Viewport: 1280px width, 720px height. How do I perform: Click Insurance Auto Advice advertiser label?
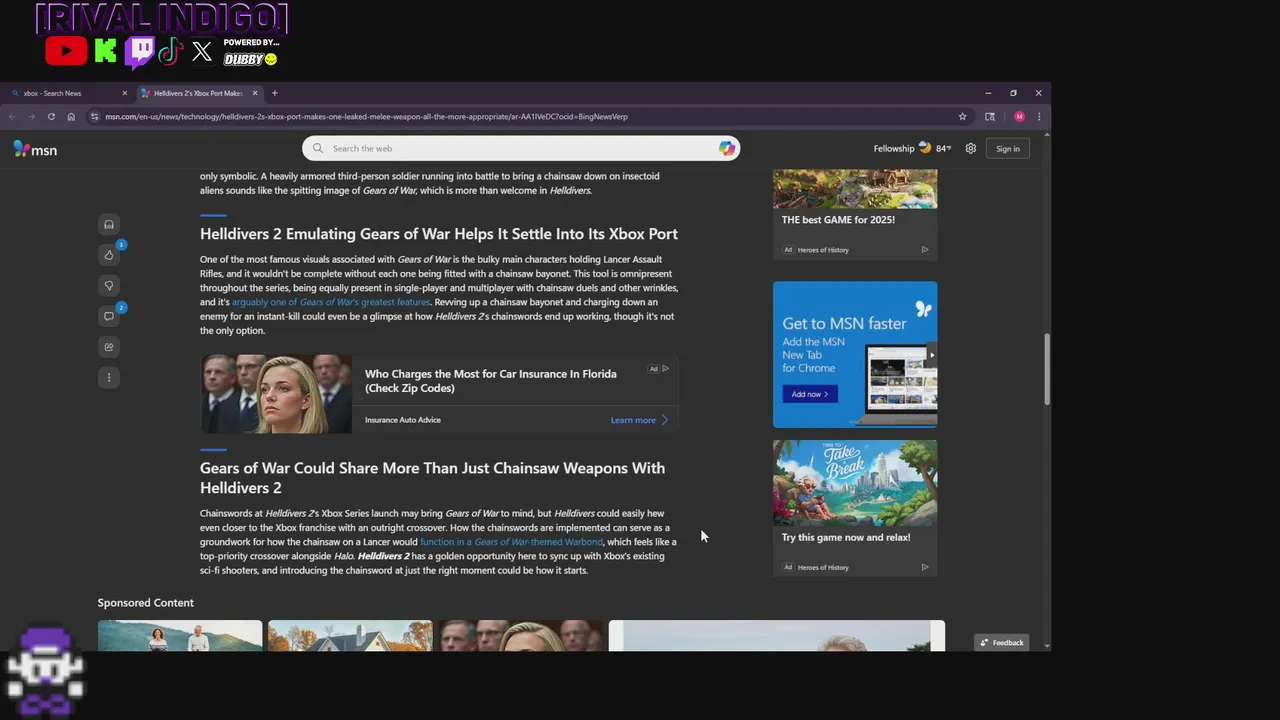tap(403, 420)
